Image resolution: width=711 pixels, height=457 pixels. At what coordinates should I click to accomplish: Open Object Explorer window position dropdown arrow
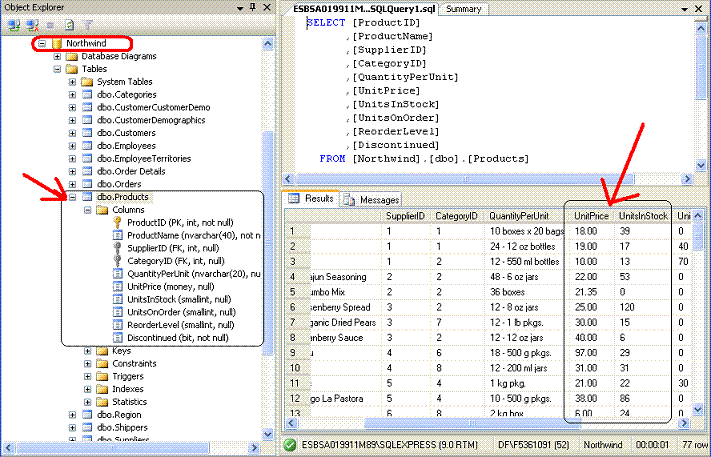pyautogui.click(x=240, y=8)
